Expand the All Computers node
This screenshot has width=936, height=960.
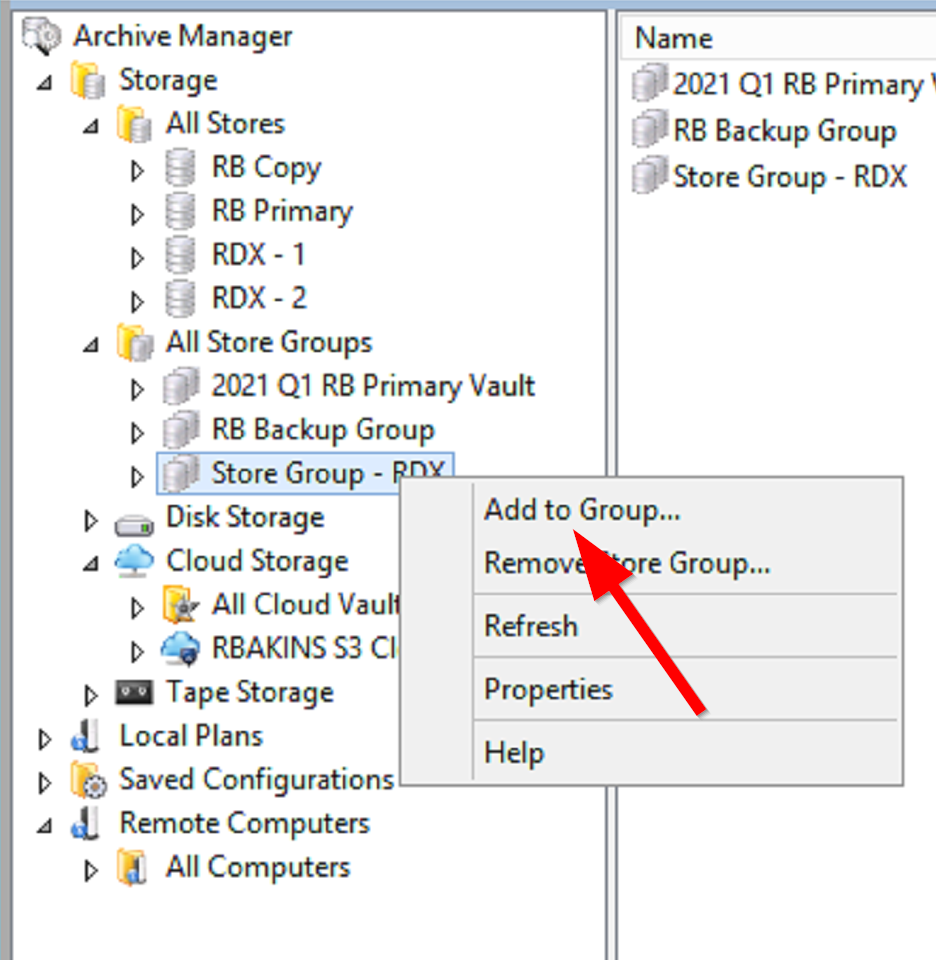(91, 871)
